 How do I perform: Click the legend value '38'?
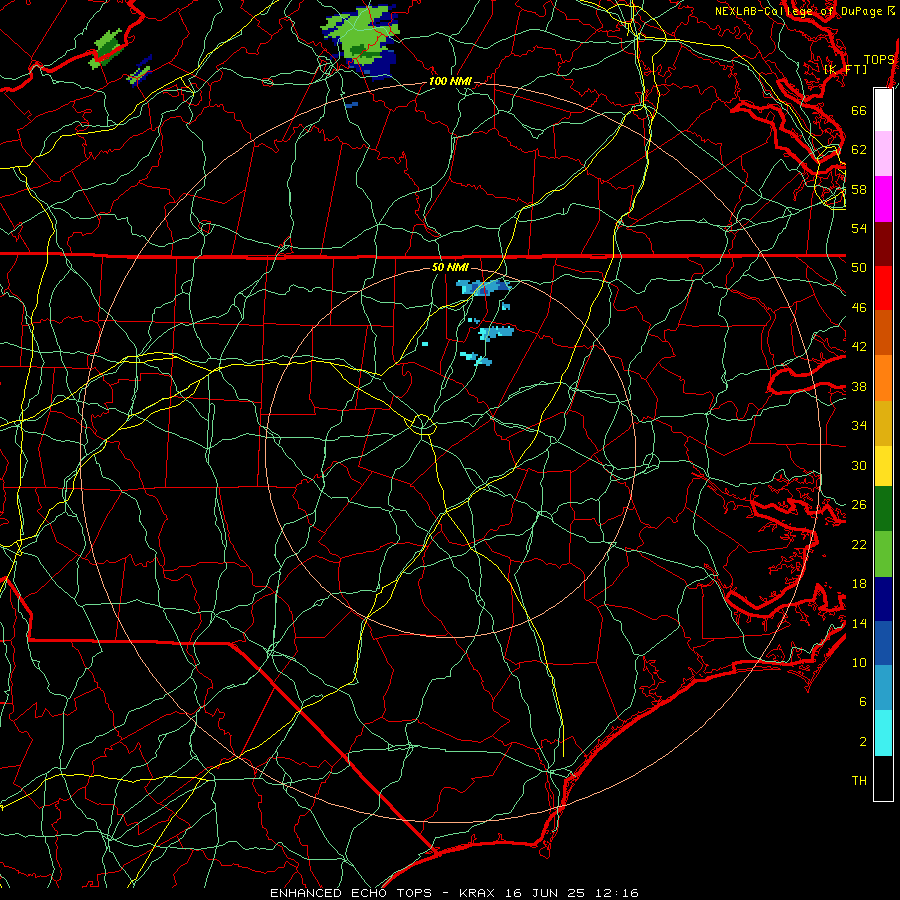pos(859,386)
